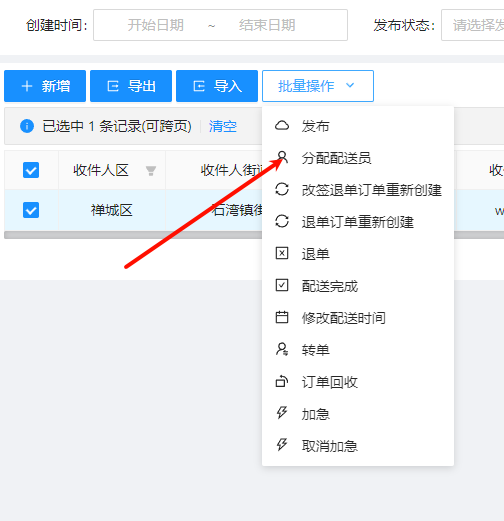
Task: Click the checkbox icon beside 配送完成
Action: pos(282,285)
